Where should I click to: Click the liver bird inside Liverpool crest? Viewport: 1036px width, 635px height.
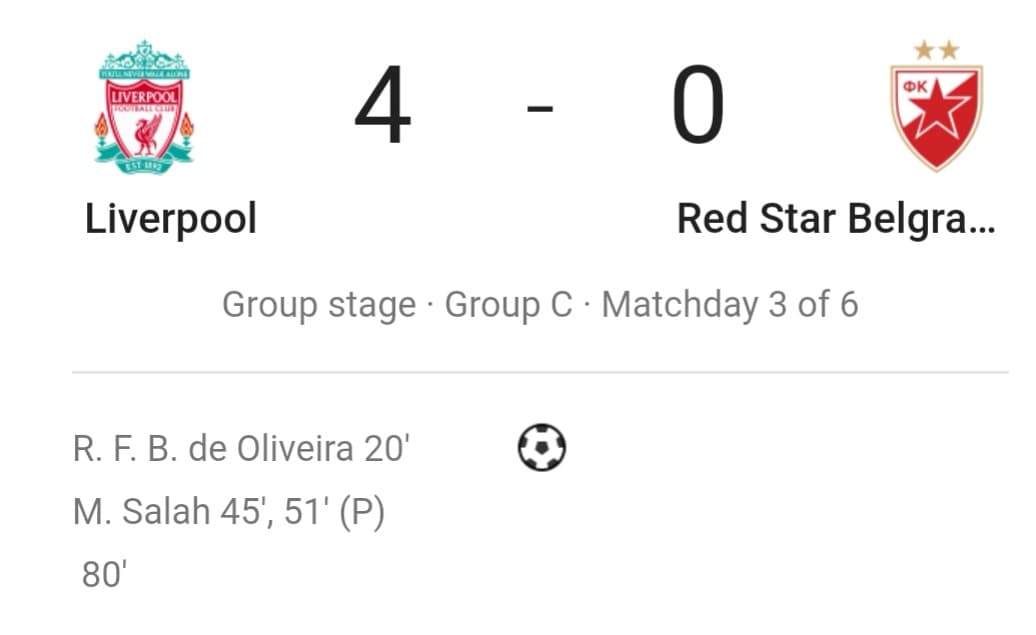[x=147, y=135]
